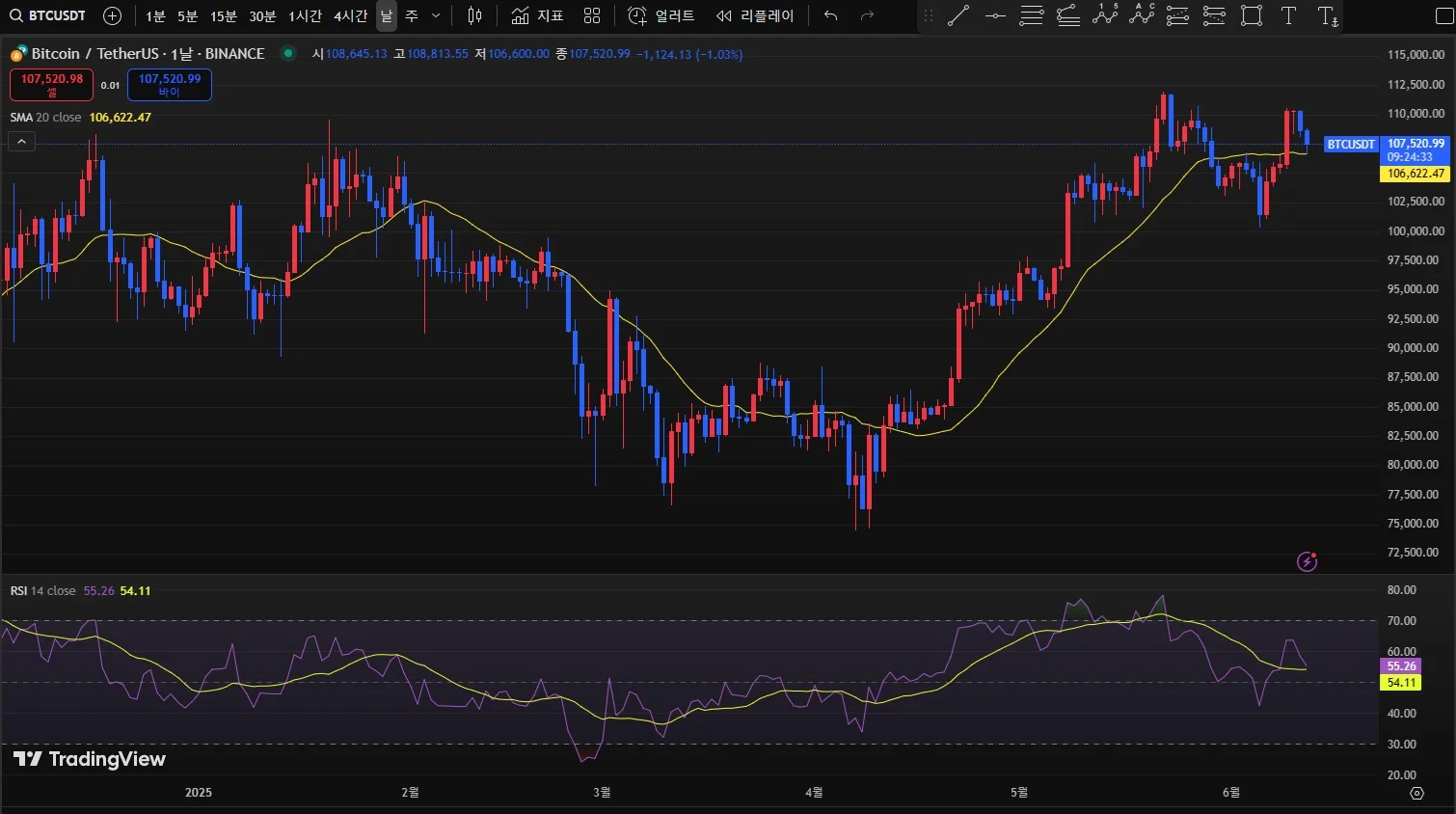1456x814 pixels.
Task: Click the blue 바이 buy price button
Action: [170, 85]
